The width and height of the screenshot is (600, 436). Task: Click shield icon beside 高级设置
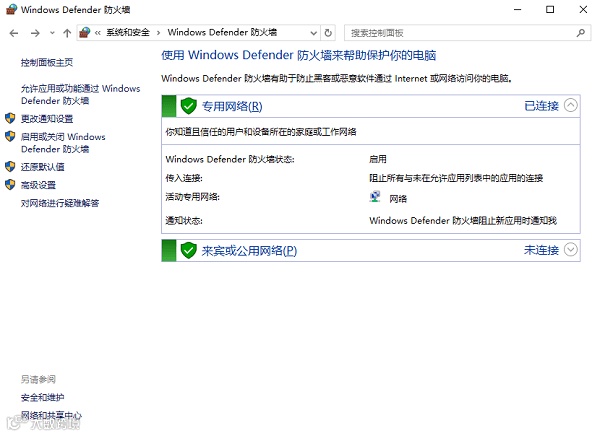10,185
